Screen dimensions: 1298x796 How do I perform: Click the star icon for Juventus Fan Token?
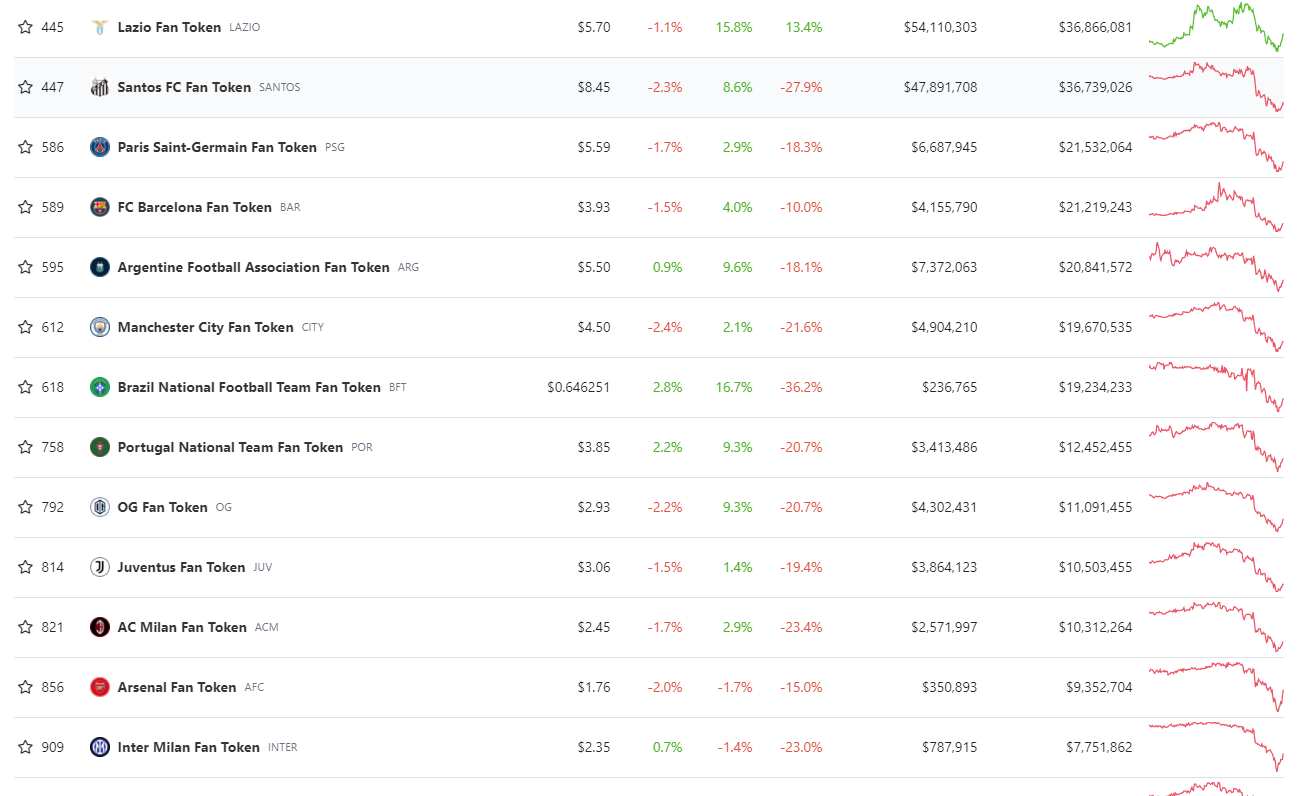pos(25,567)
